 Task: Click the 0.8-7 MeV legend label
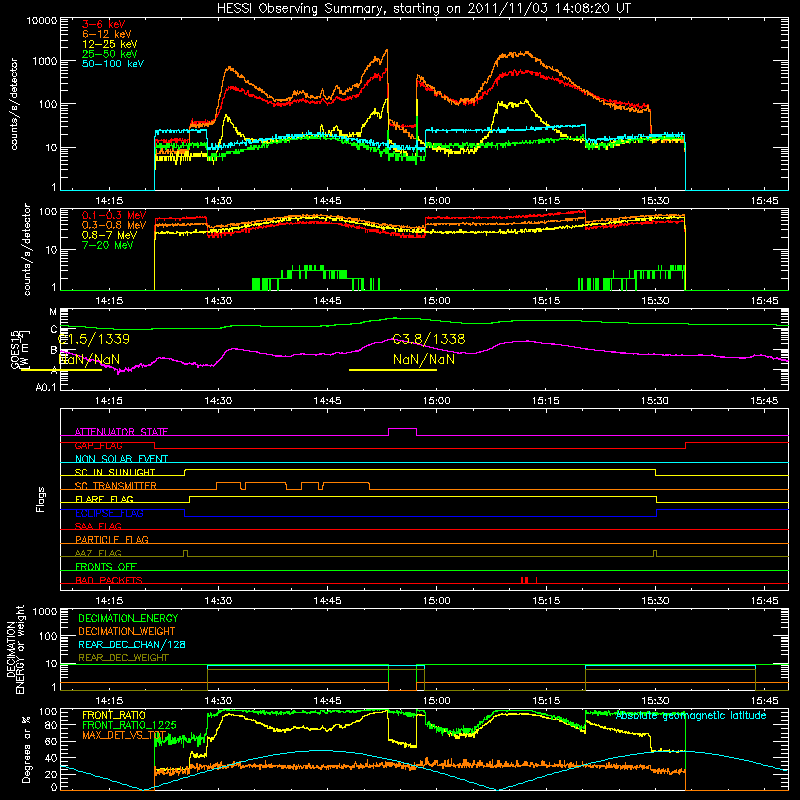[x=110, y=235]
